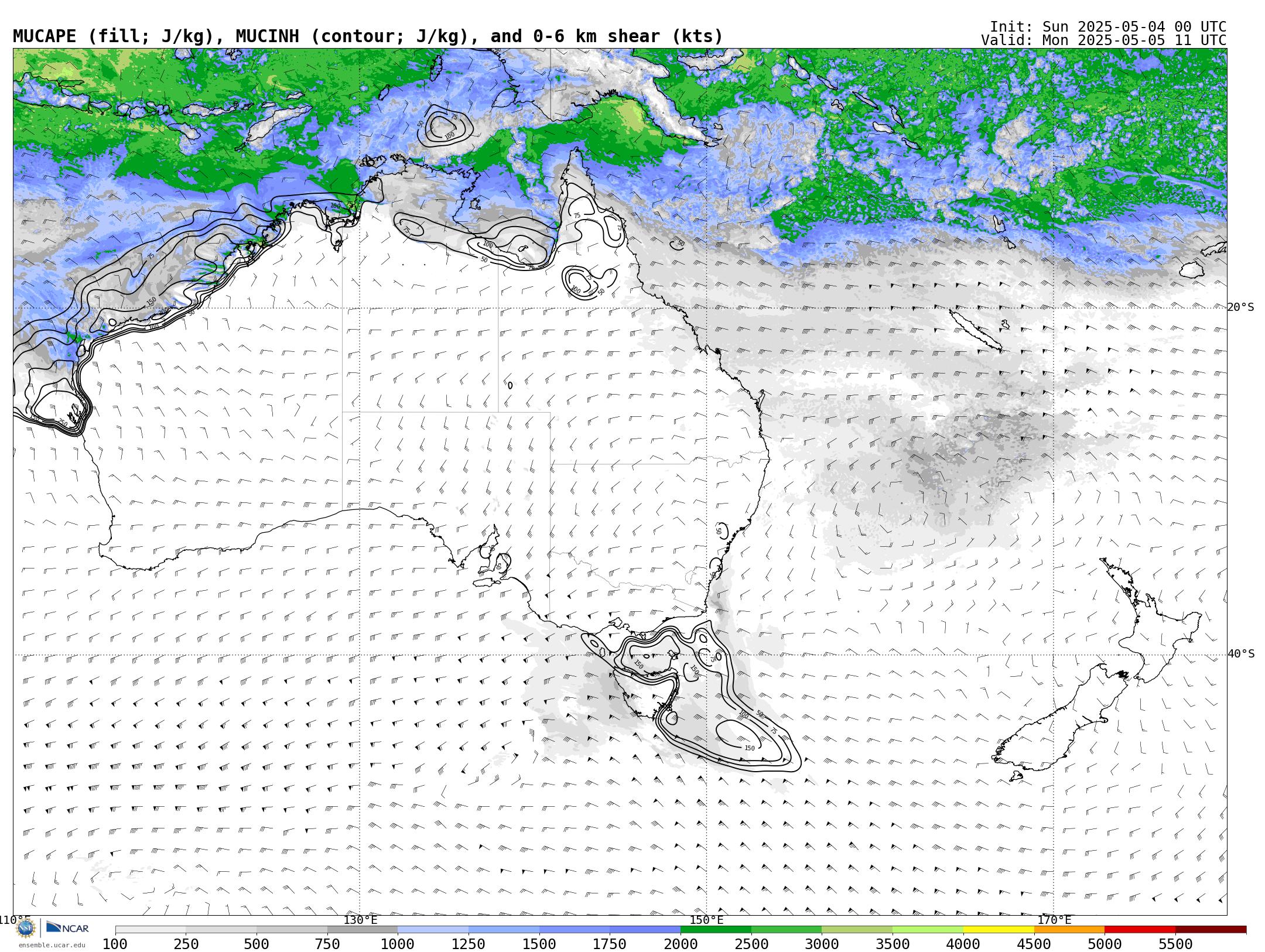Click the colorbar label 1000
The image size is (1265, 952).
coord(398,944)
